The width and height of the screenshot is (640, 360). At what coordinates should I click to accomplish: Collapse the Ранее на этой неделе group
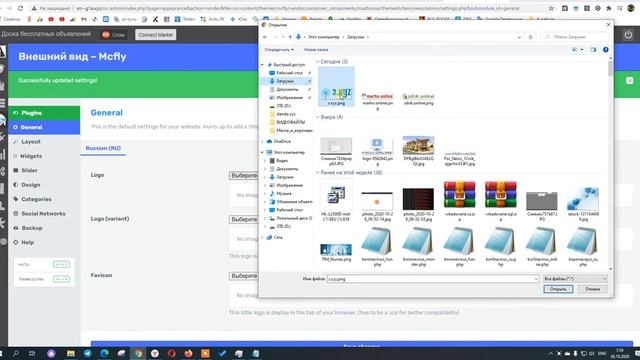(318, 173)
